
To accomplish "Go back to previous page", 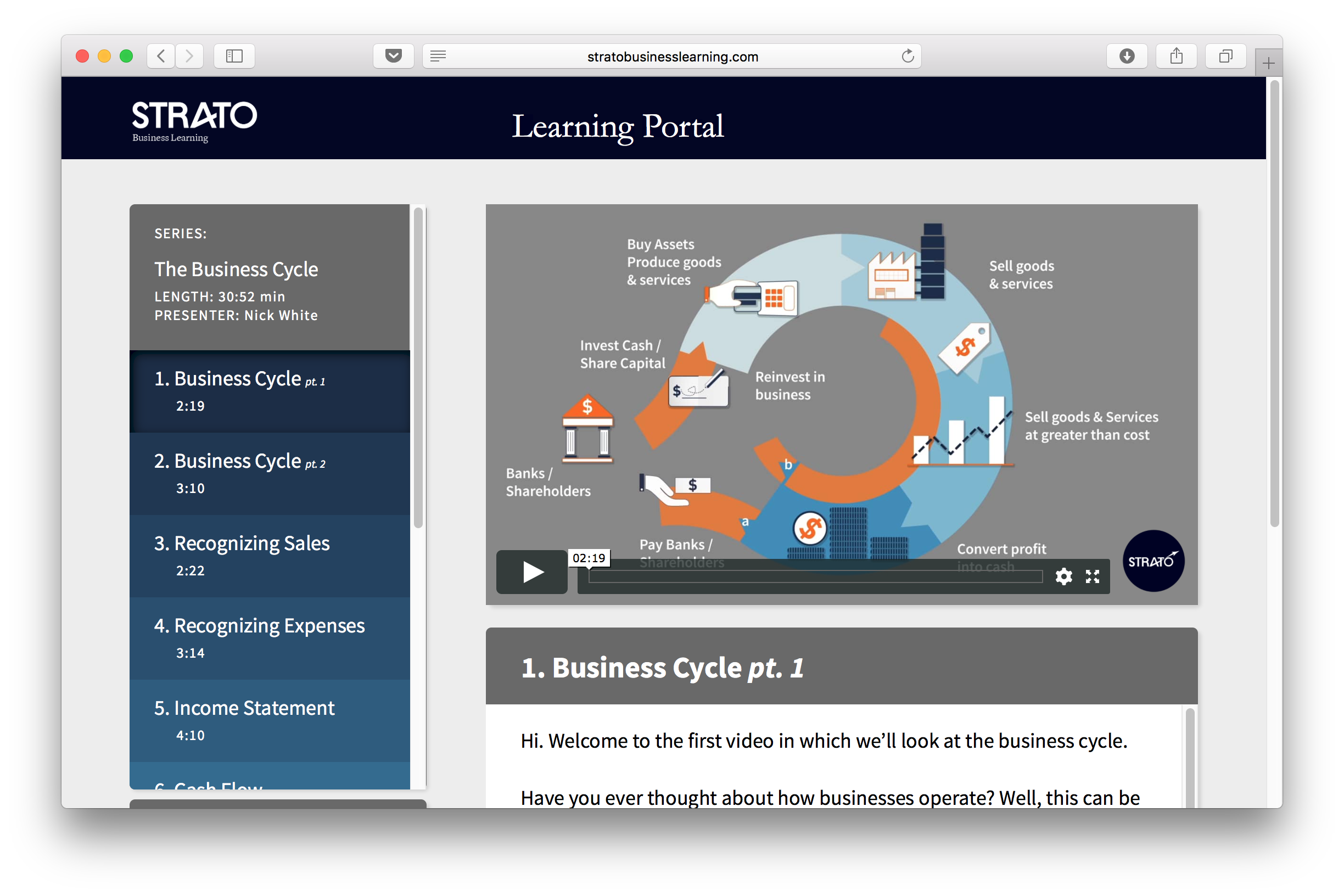I will (x=161, y=56).
